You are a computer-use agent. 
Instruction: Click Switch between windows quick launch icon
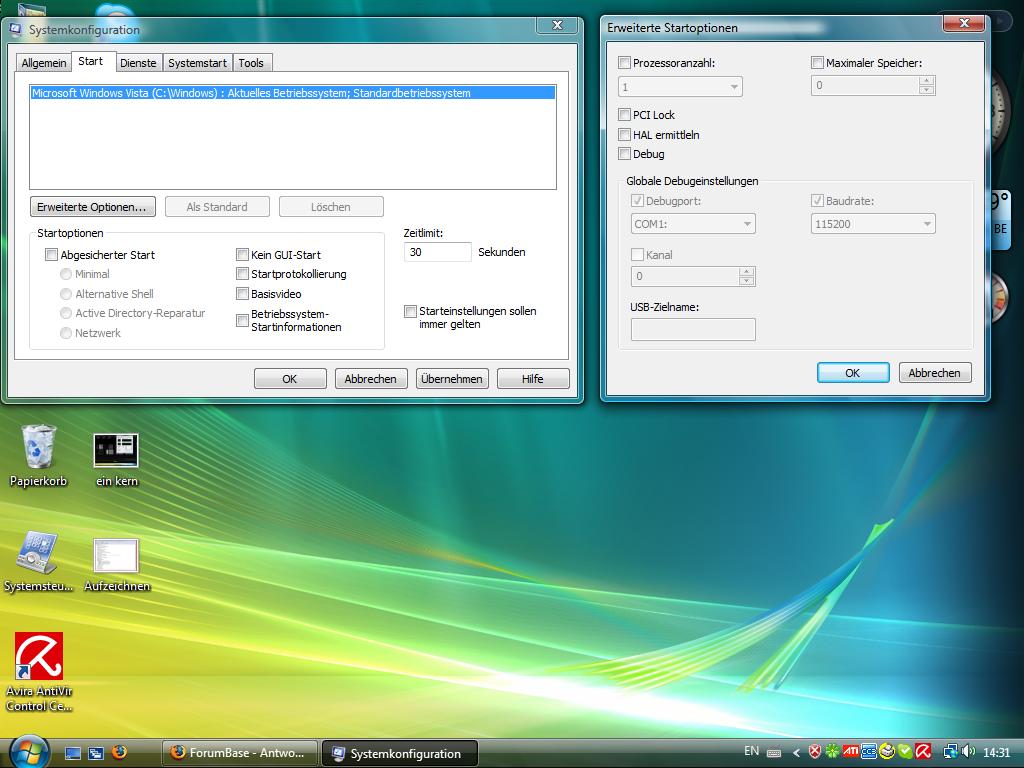point(96,753)
